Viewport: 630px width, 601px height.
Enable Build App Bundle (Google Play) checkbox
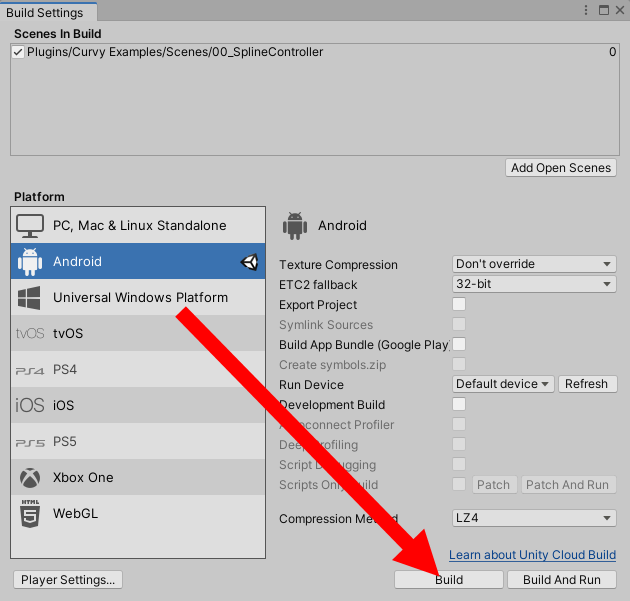click(x=459, y=344)
